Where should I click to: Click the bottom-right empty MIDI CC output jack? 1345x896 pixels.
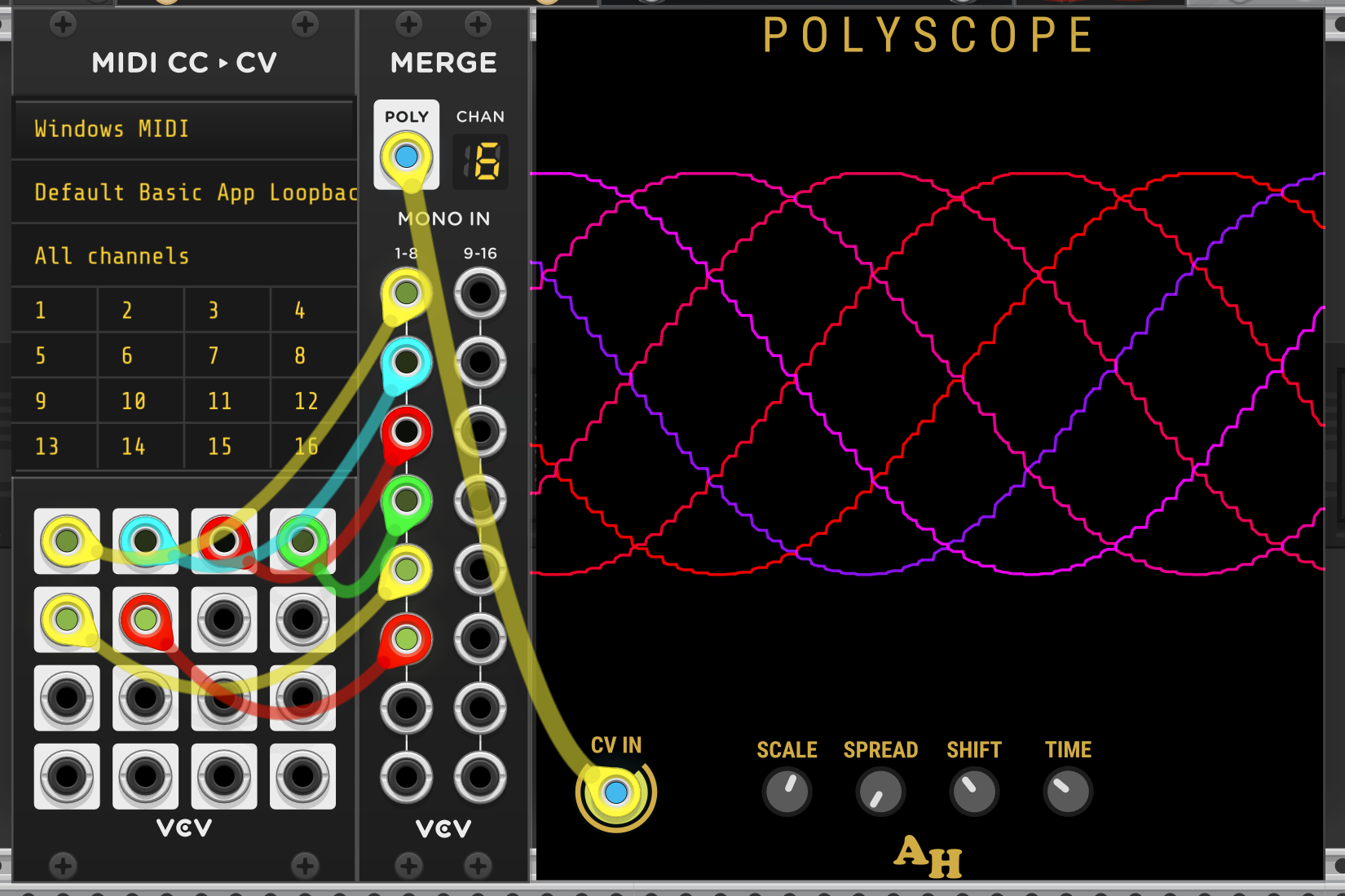[x=302, y=775]
